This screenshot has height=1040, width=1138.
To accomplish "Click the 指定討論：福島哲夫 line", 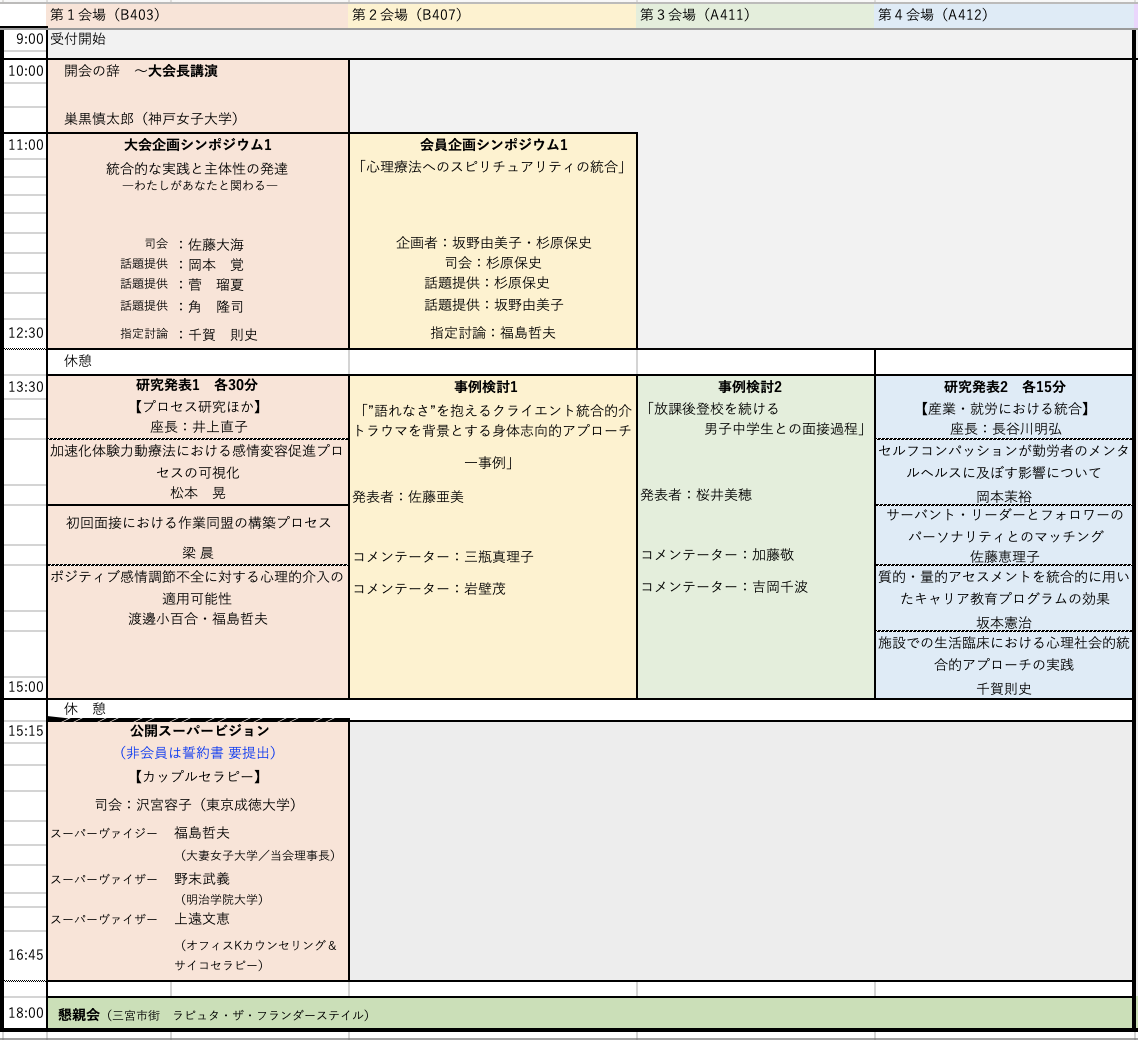I will pos(493,333).
